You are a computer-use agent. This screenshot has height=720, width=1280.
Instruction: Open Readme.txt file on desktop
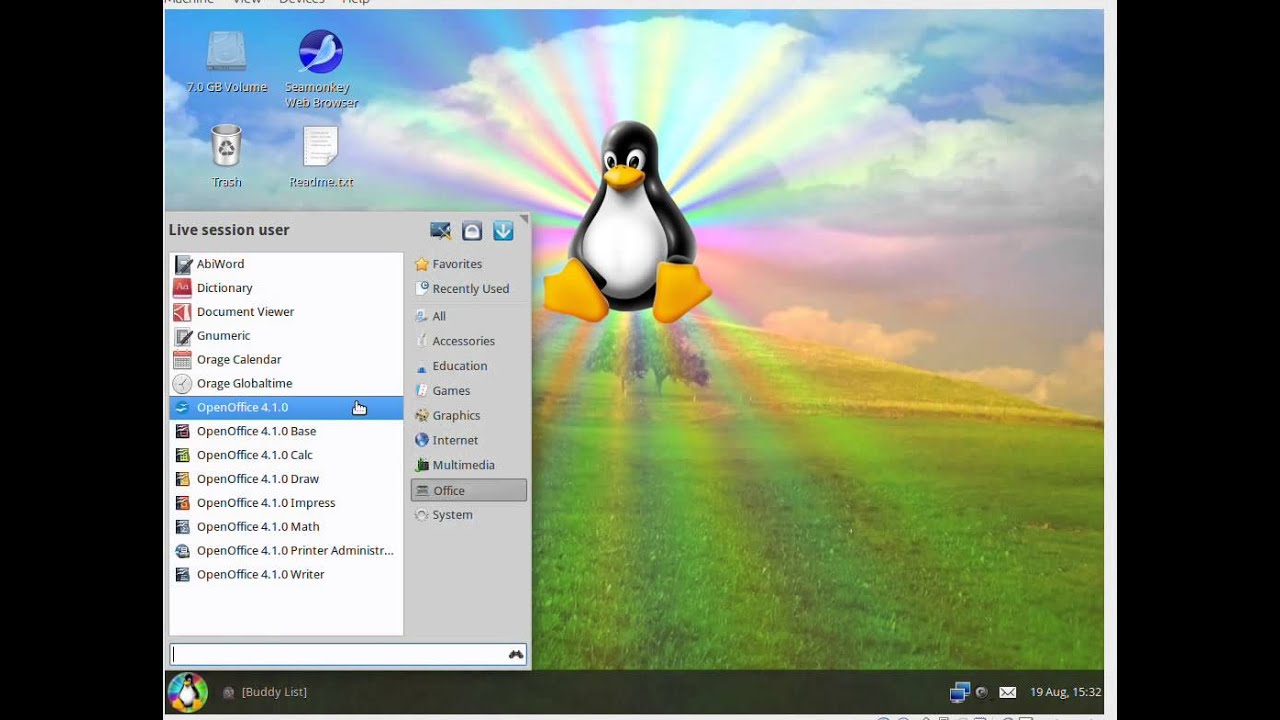[x=321, y=157]
